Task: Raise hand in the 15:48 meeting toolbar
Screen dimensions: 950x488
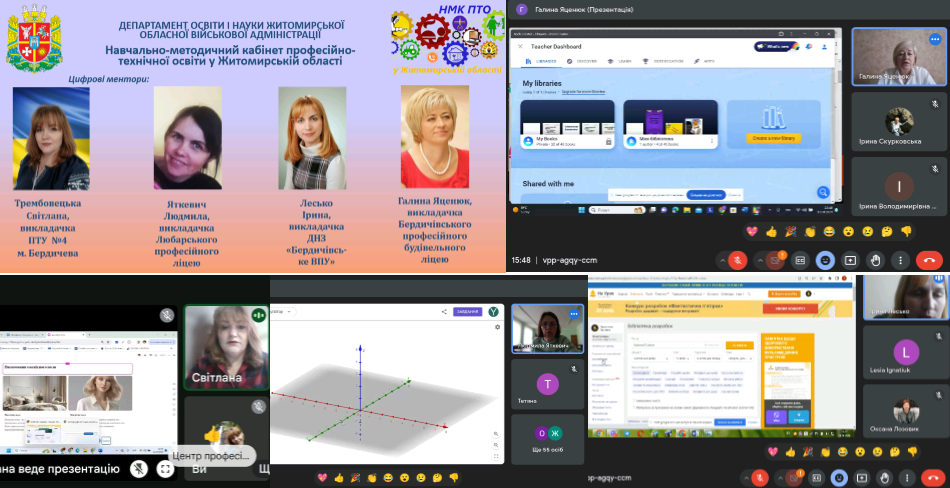Action: click(x=876, y=259)
